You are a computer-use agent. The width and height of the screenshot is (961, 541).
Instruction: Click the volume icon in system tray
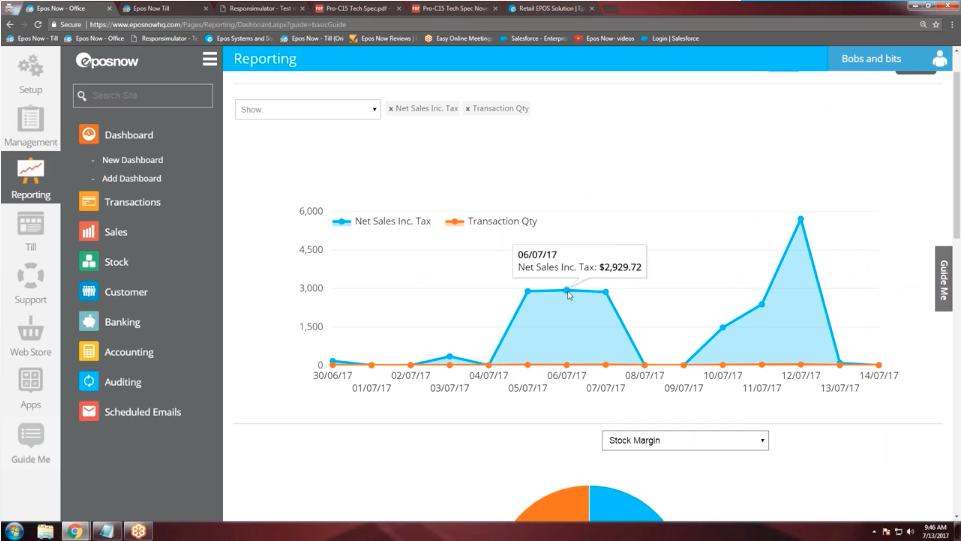910,532
